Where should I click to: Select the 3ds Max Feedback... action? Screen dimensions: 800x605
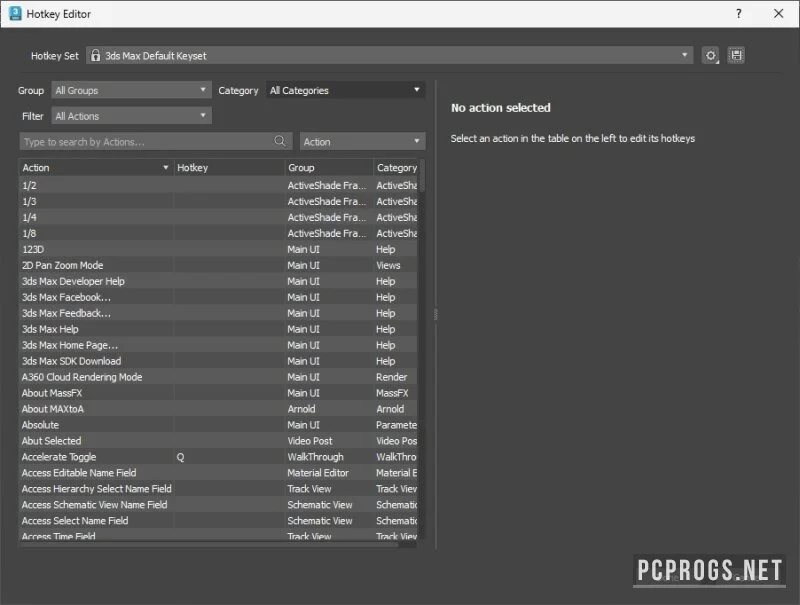tap(218, 313)
